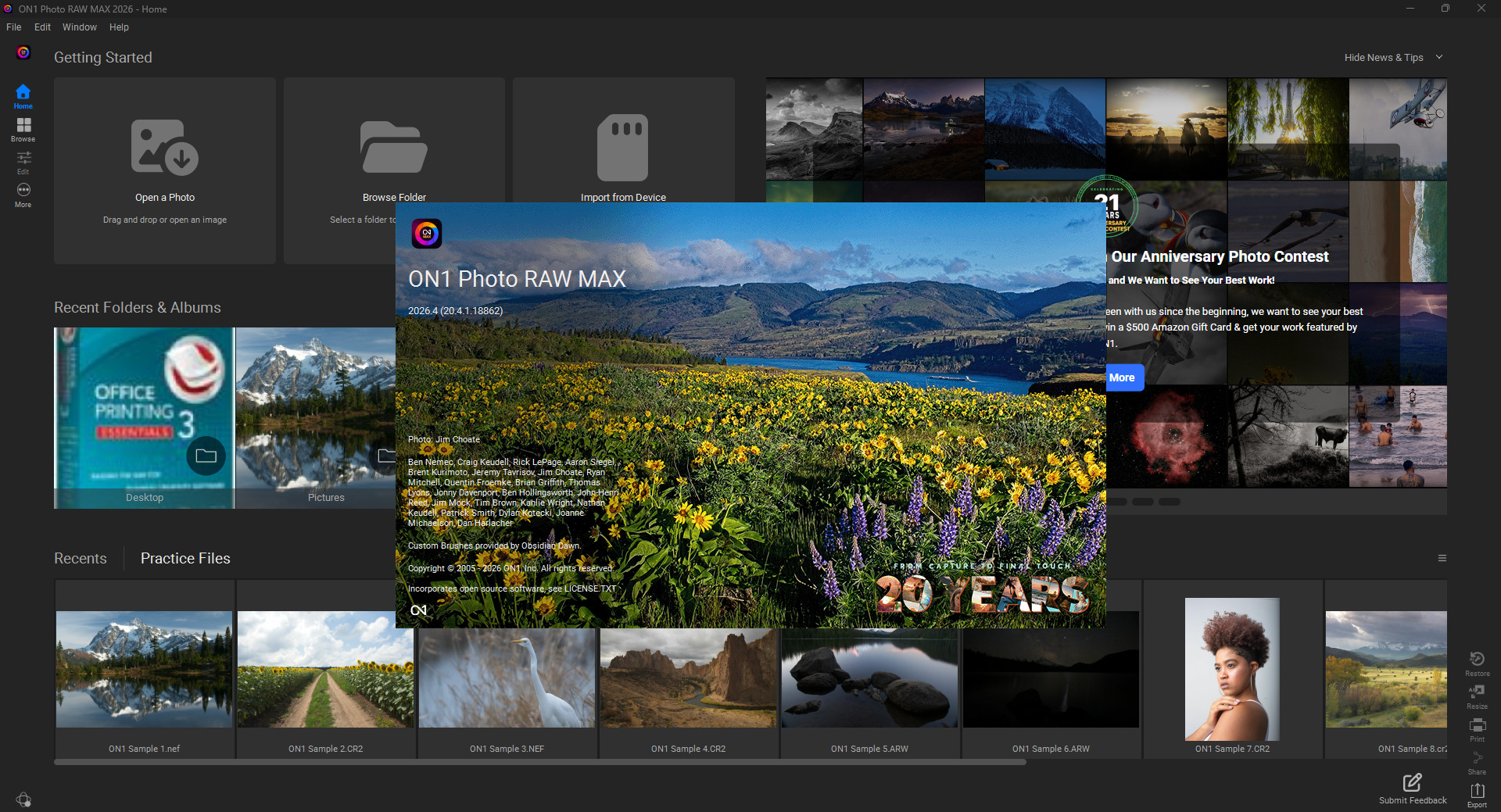The height and width of the screenshot is (812, 1501).
Task: Click the Share icon in right sidebar
Action: pyautogui.click(x=1477, y=762)
